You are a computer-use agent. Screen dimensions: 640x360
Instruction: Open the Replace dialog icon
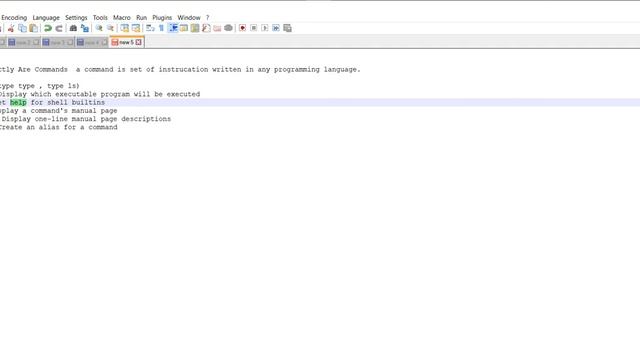tap(84, 28)
